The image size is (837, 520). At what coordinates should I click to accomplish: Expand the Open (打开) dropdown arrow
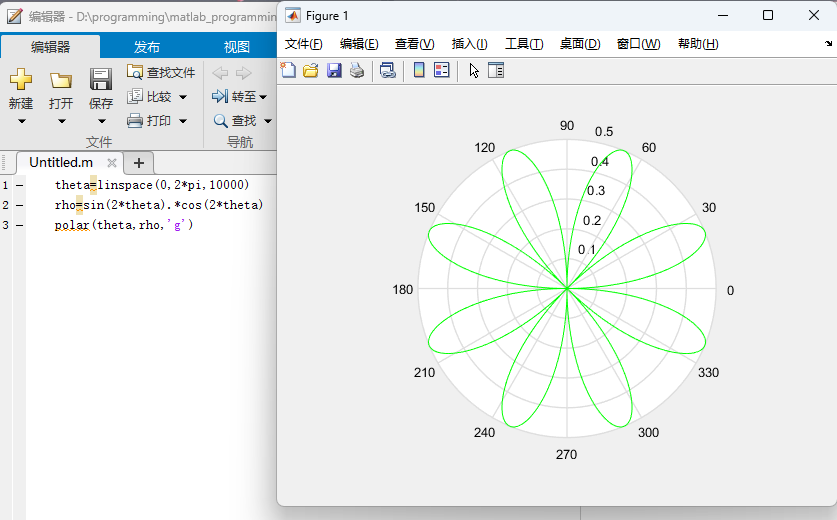click(62, 122)
